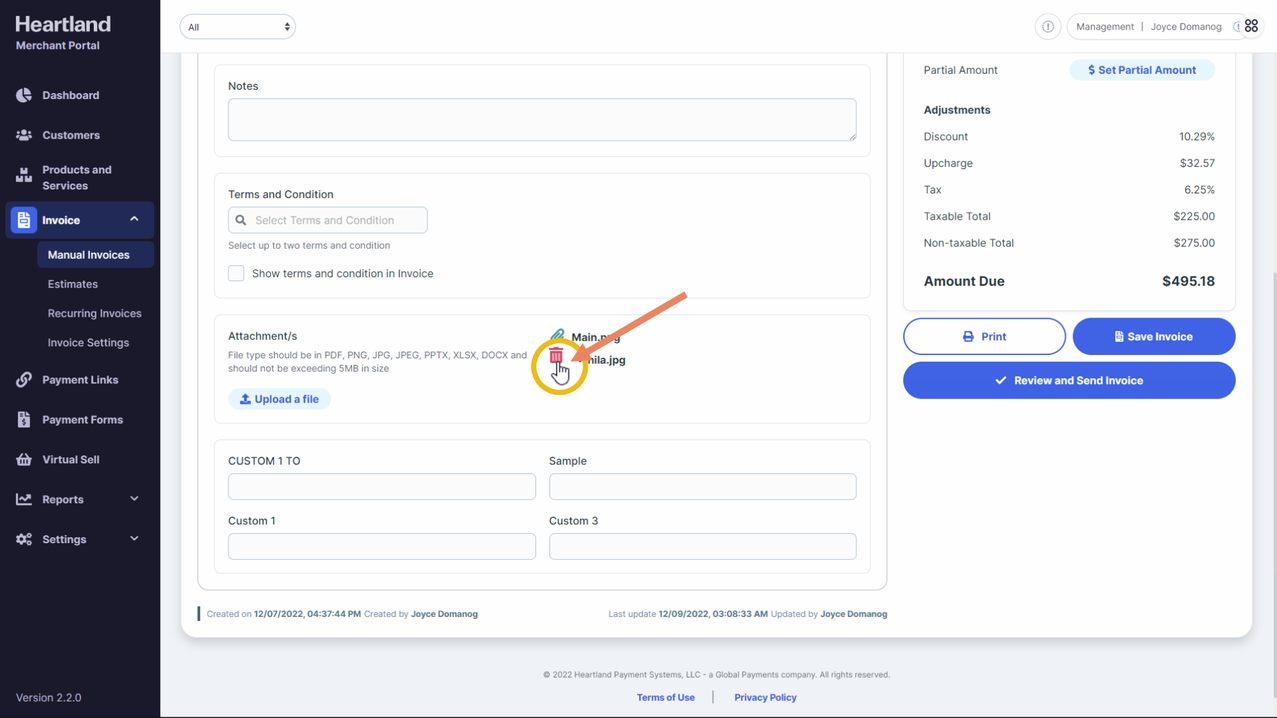Open the Privacy Policy link
The image size is (1277, 718).
(x=765, y=697)
